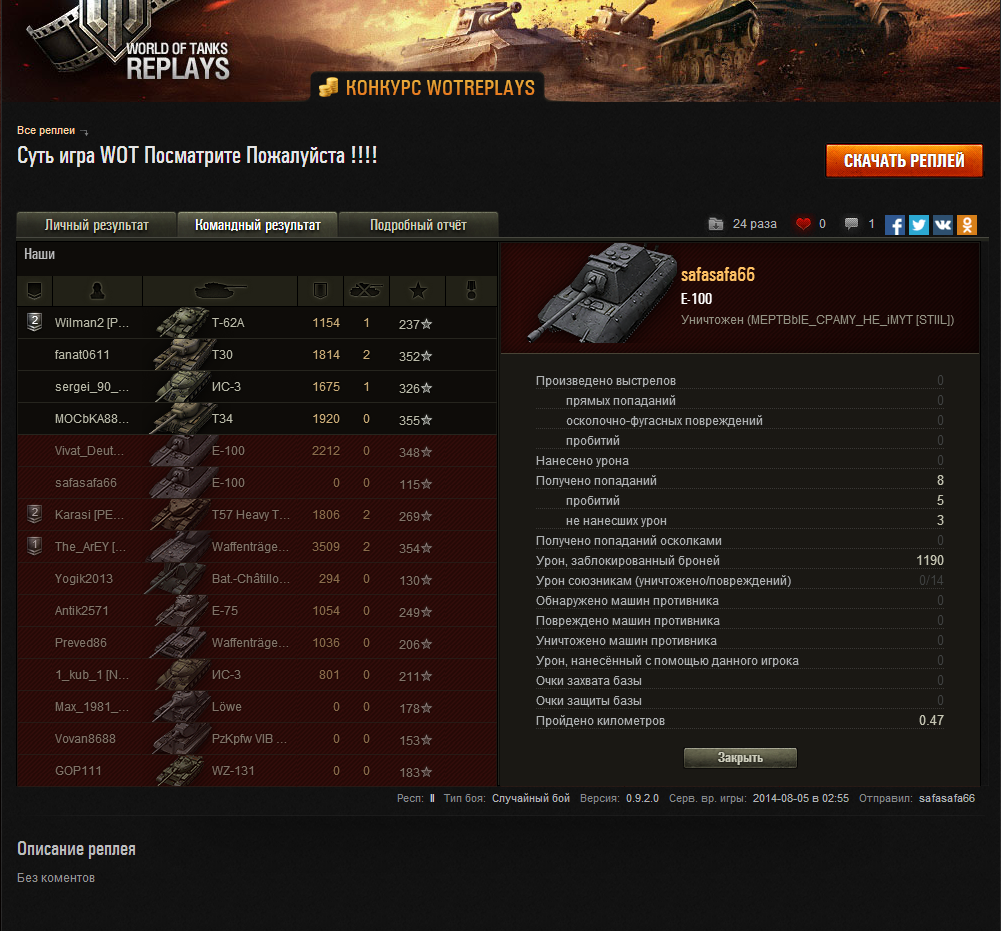Like the replay with heart icon
This screenshot has height=931, width=1001.
click(x=803, y=224)
